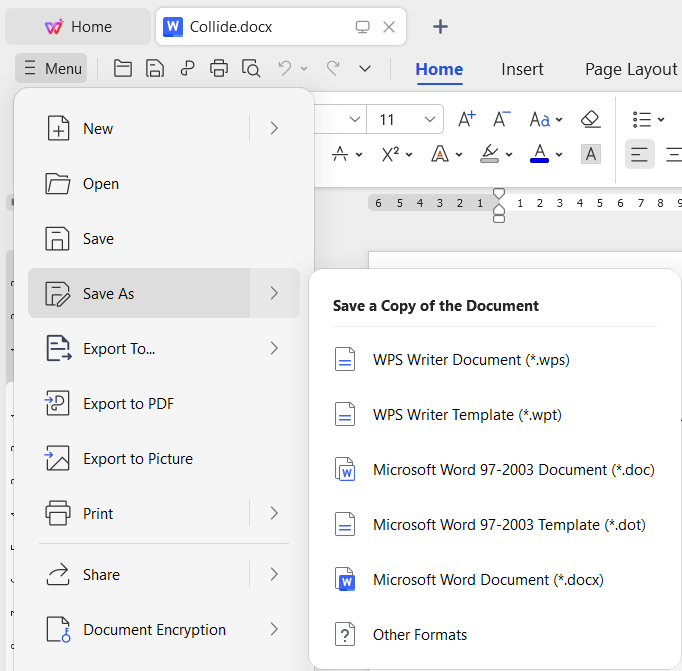Save as Microsoft Word 97-2003 Document (*.doc)
682x671 pixels.
coord(495,470)
